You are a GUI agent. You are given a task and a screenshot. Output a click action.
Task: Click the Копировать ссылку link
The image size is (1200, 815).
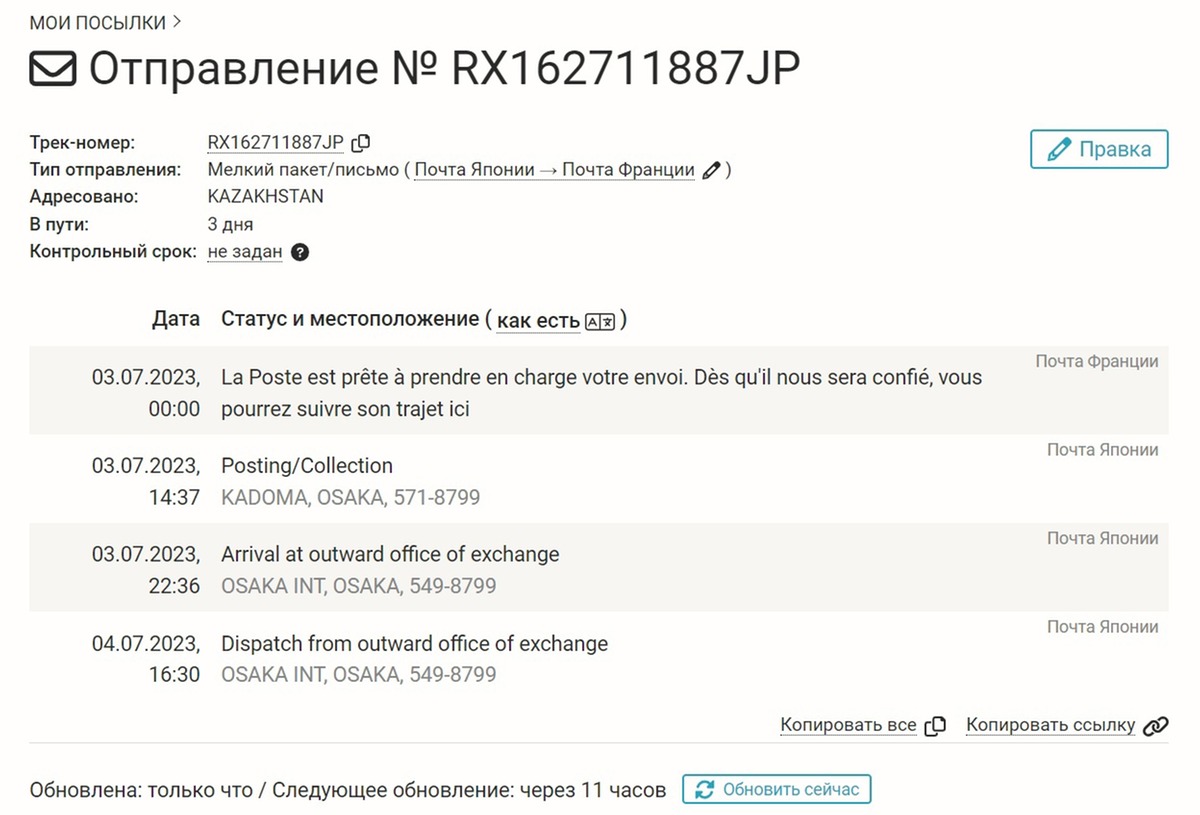pos(1050,726)
